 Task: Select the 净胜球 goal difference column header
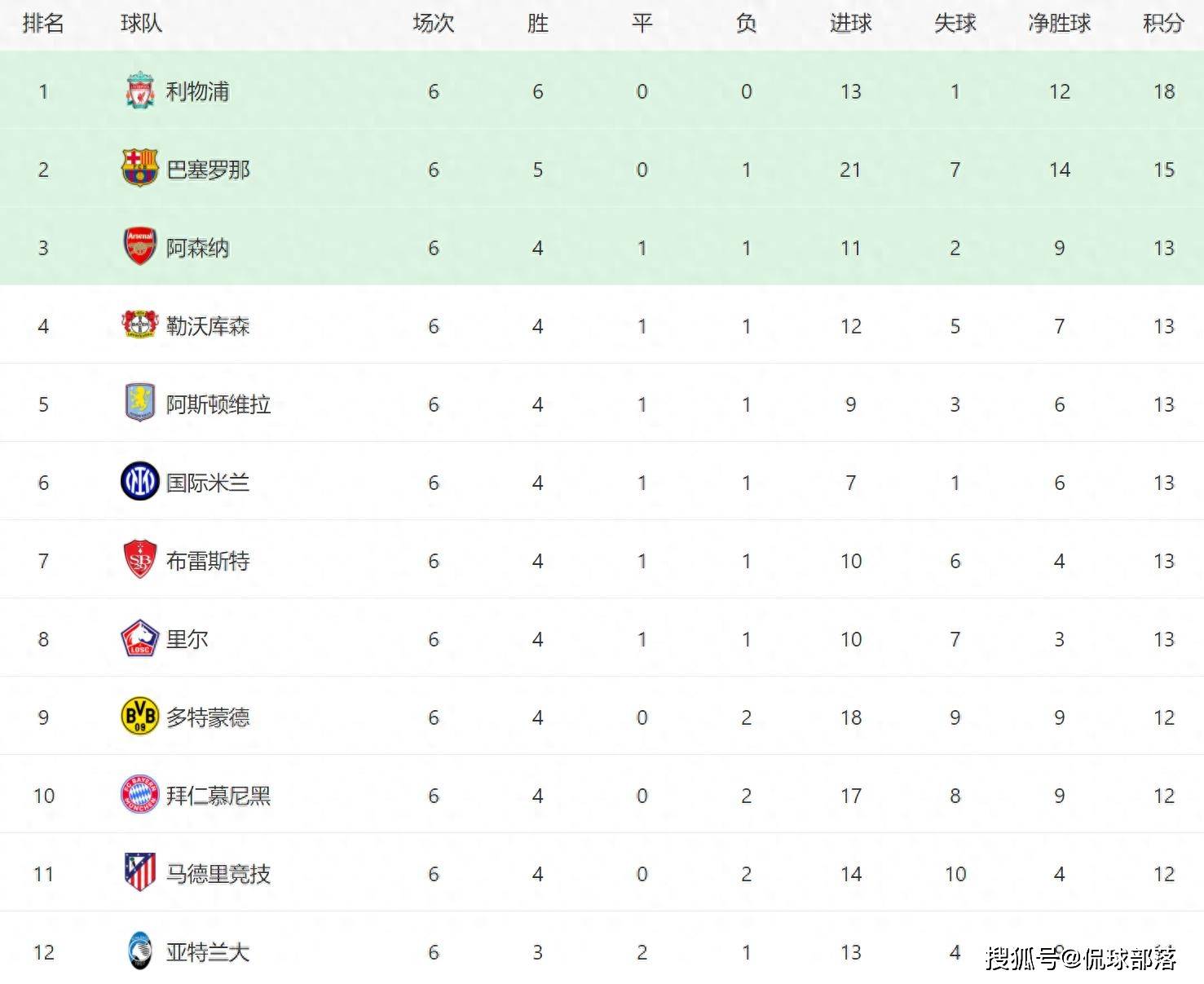(1059, 24)
